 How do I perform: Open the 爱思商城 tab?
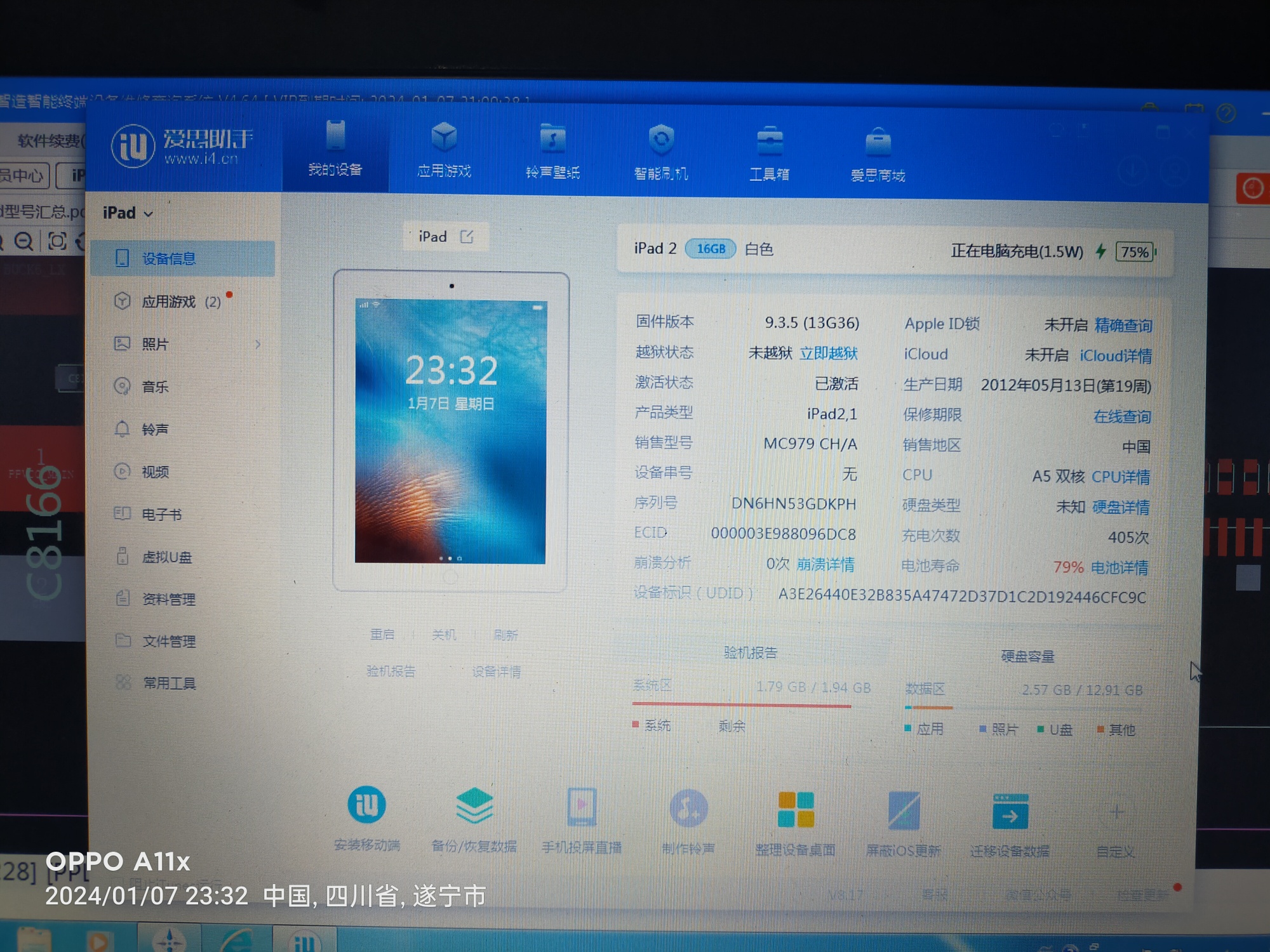pos(878,156)
